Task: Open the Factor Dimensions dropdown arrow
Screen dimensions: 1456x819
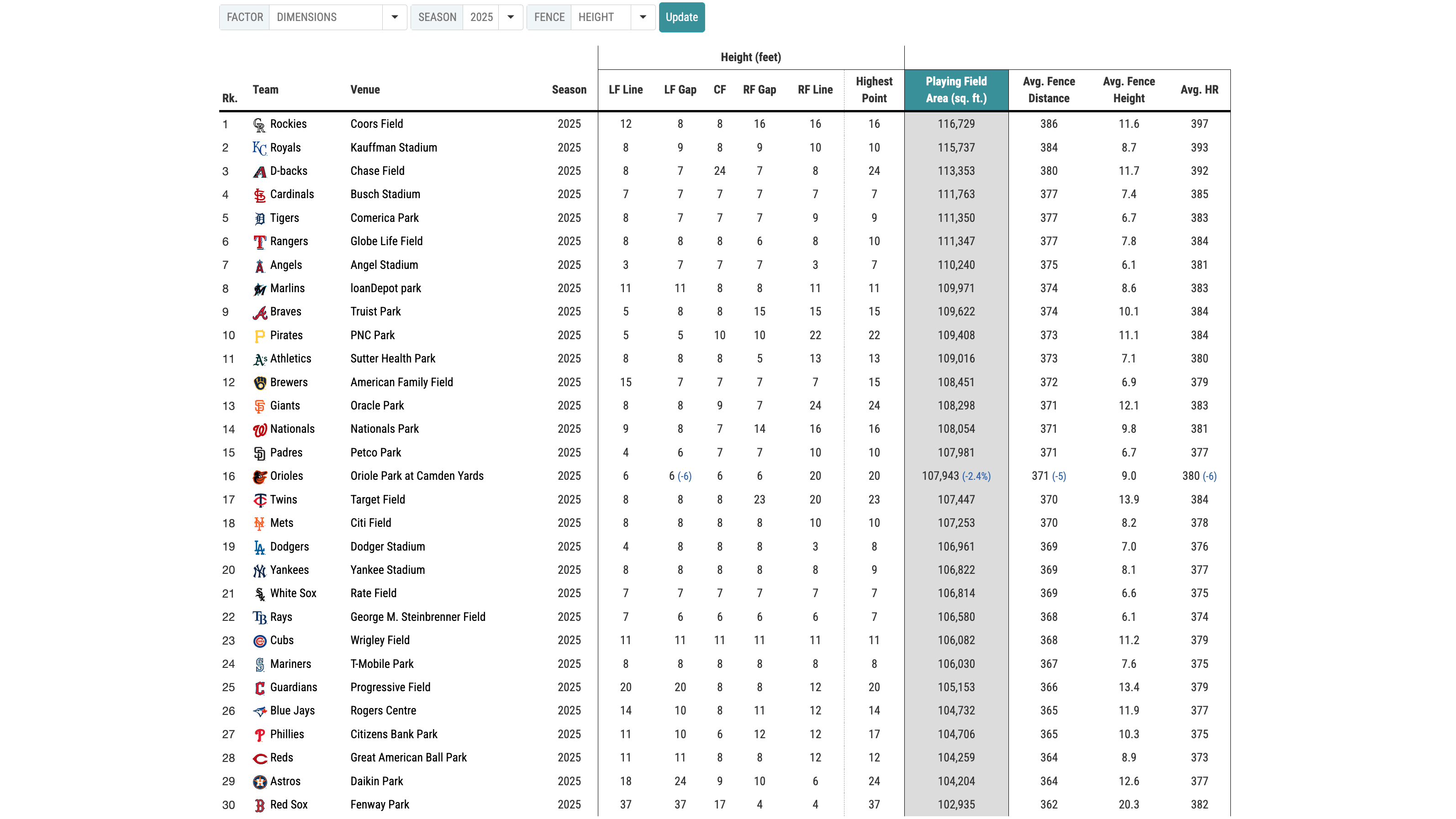Action: pyautogui.click(x=395, y=17)
